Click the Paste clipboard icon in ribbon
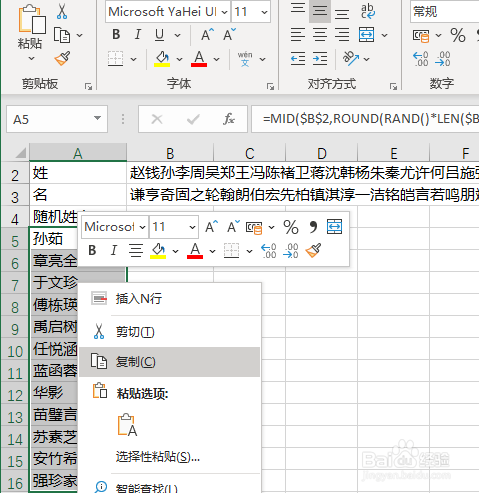The width and height of the screenshot is (479, 493). coord(32,20)
